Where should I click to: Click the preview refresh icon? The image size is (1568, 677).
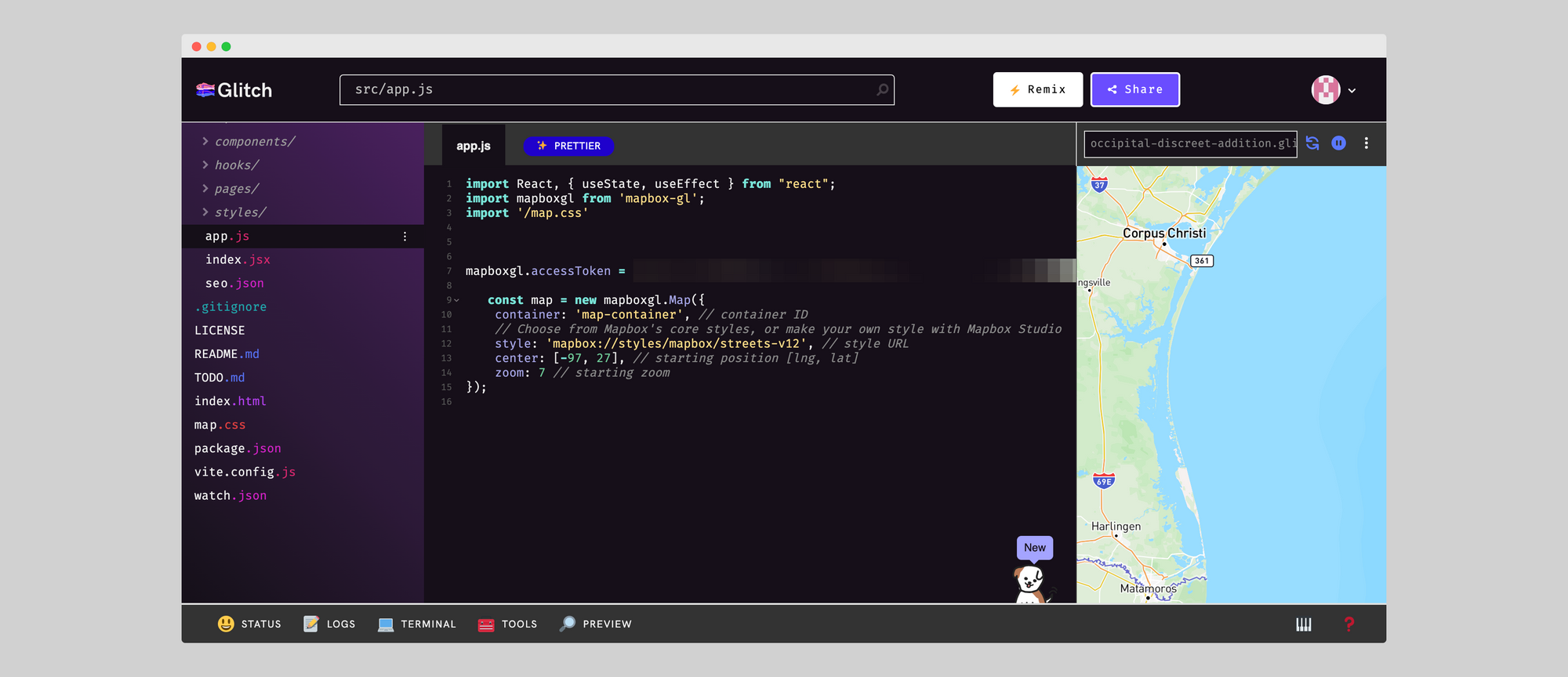tap(1312, 143)
